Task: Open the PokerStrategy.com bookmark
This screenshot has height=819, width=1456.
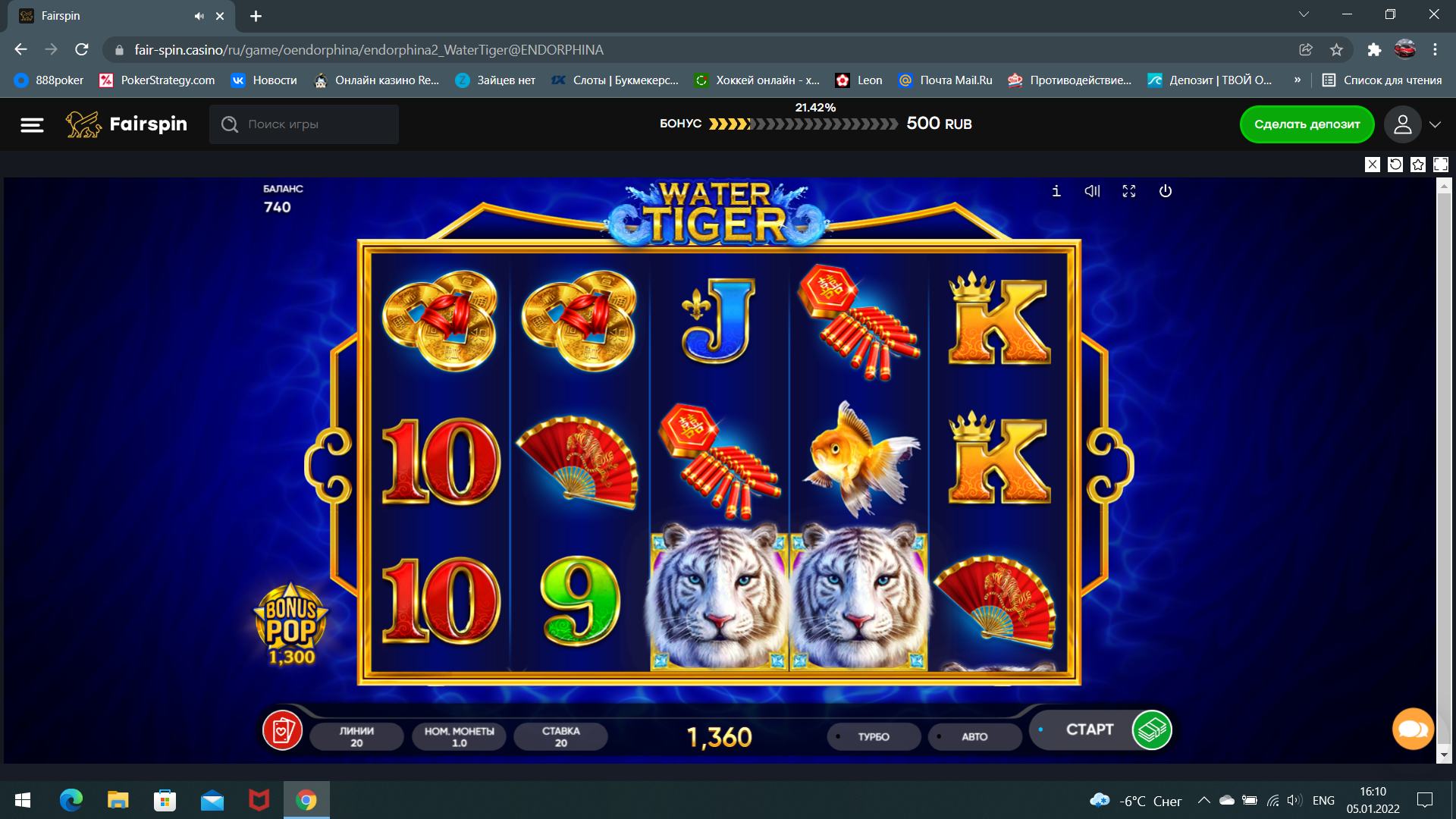Action: (157, 80)
